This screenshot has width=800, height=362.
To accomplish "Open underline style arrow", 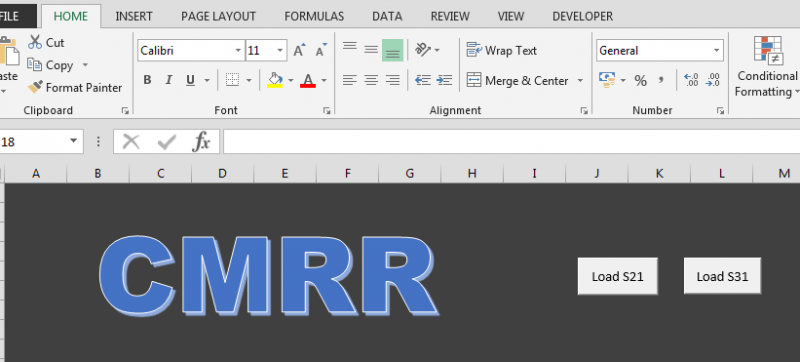I will click(207, 81).
